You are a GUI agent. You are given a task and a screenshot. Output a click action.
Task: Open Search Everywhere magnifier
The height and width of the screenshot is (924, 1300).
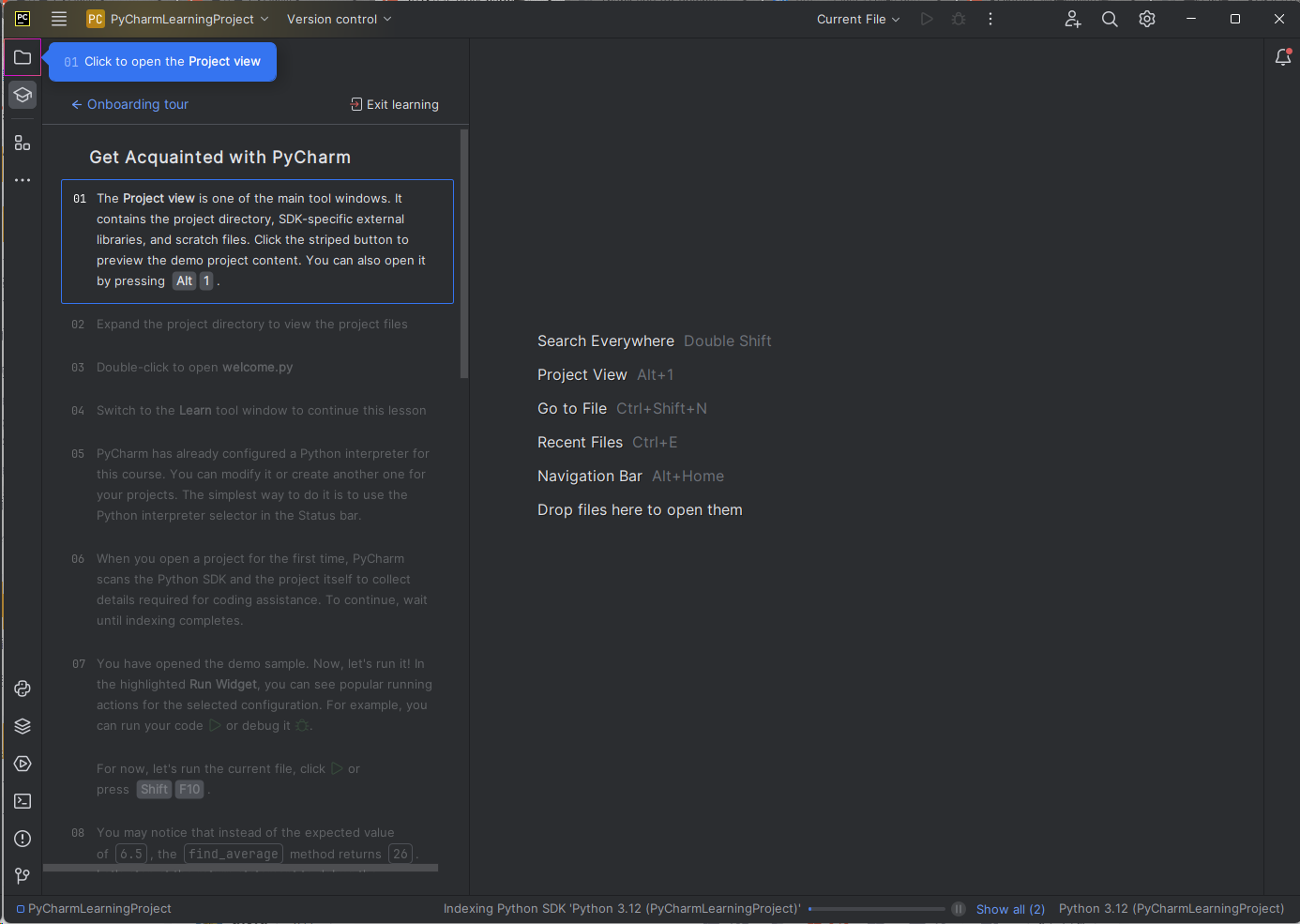click(x=1110, y=19)
